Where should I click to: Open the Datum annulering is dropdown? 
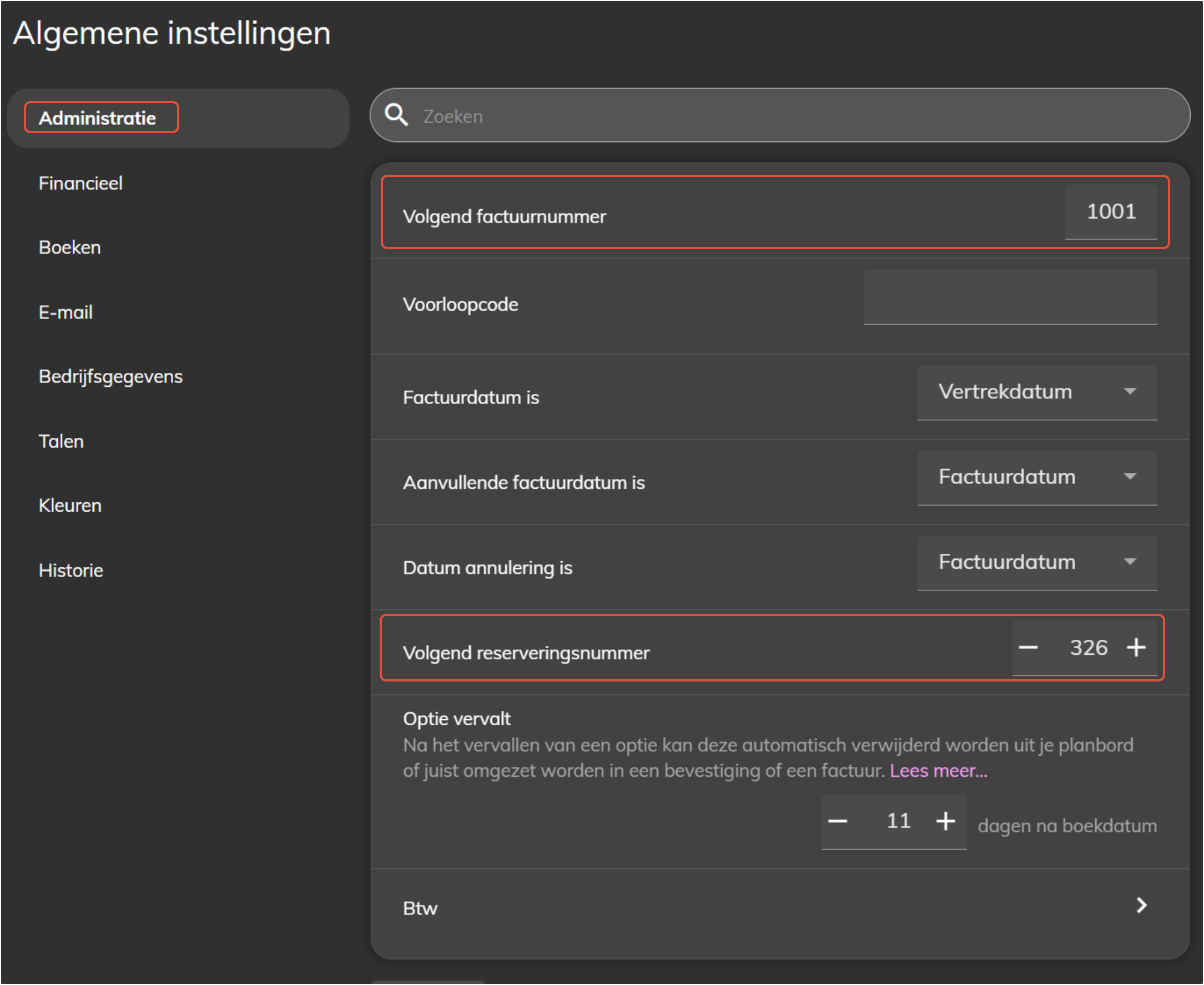coord(1037,562)
